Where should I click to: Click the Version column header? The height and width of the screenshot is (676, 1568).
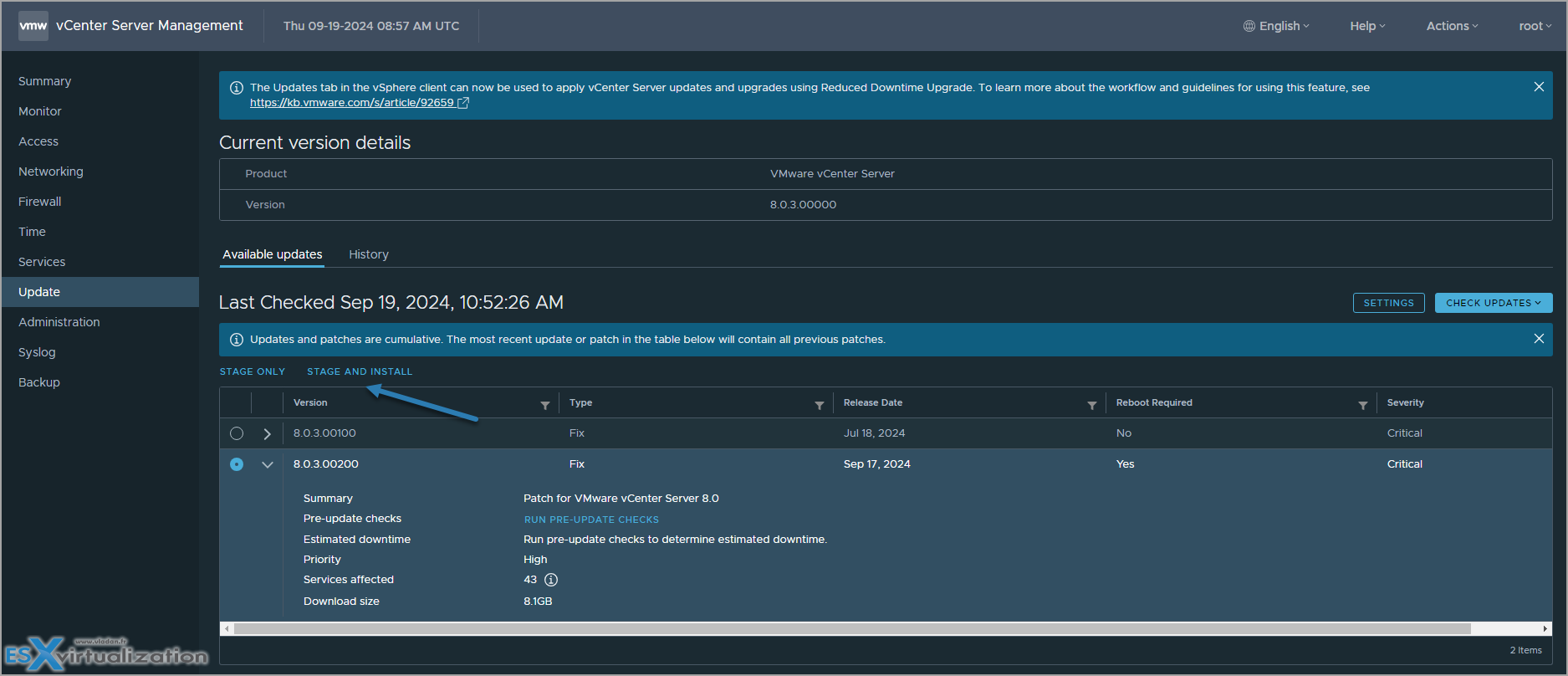click(310, 402)
